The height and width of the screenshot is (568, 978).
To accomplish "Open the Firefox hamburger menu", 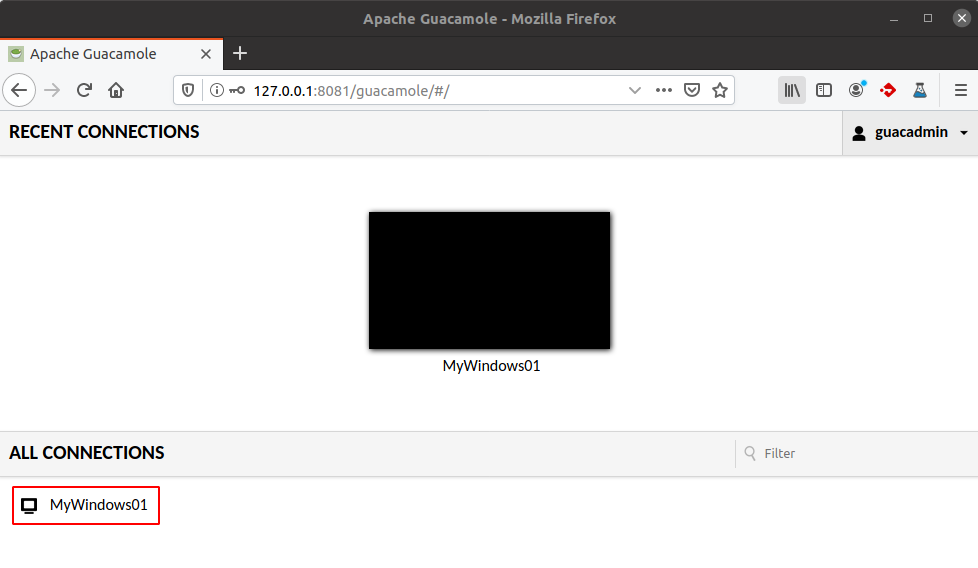I will coord(961,90).
